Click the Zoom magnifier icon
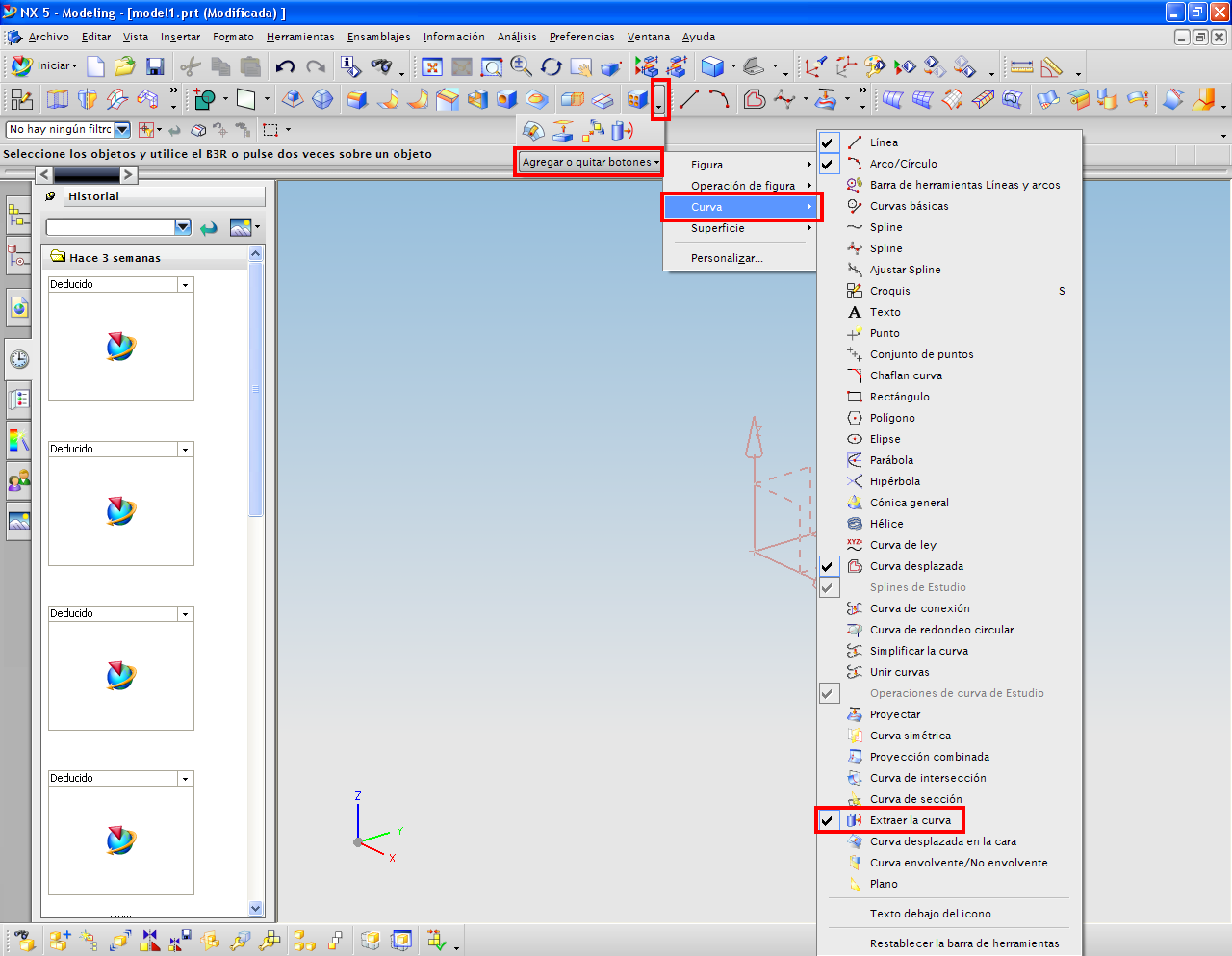The height and width of the screenshot is (956, 1232). tap(522, 66)
